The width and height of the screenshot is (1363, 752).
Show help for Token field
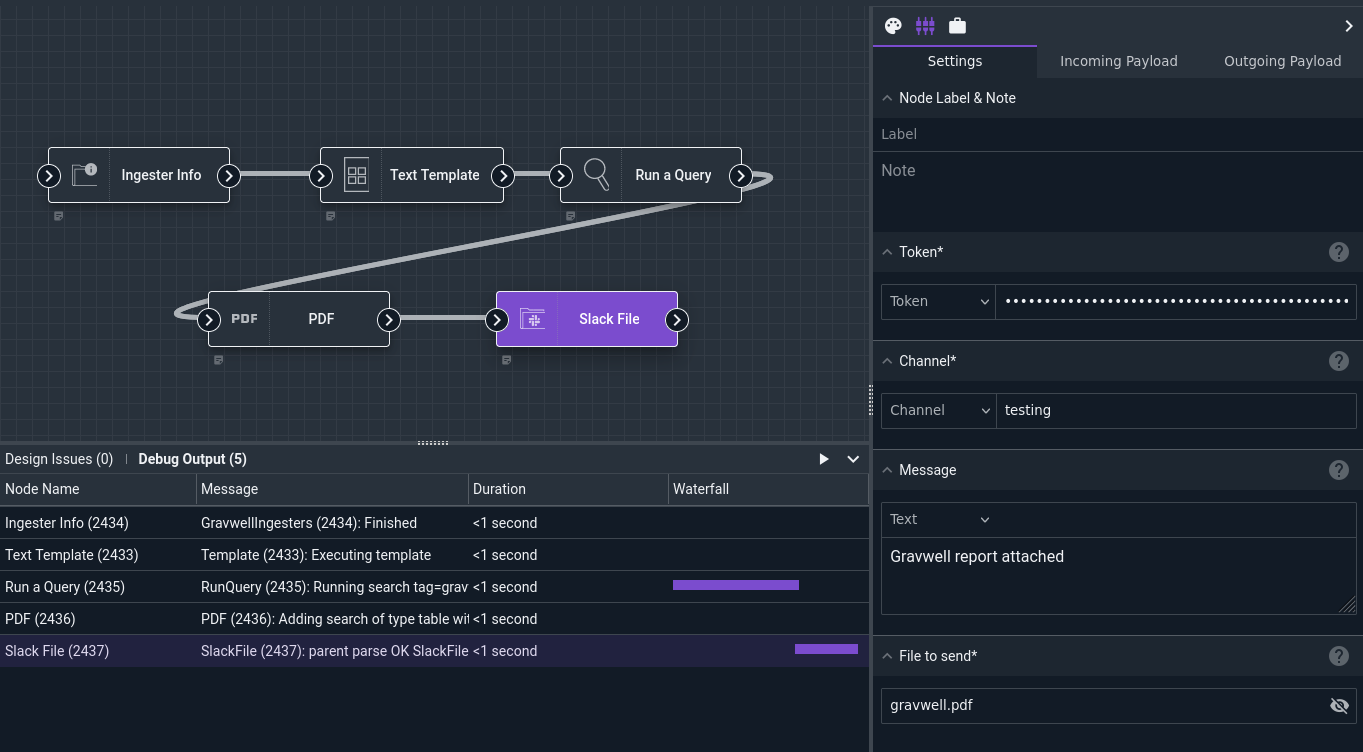coord(1339,252)
